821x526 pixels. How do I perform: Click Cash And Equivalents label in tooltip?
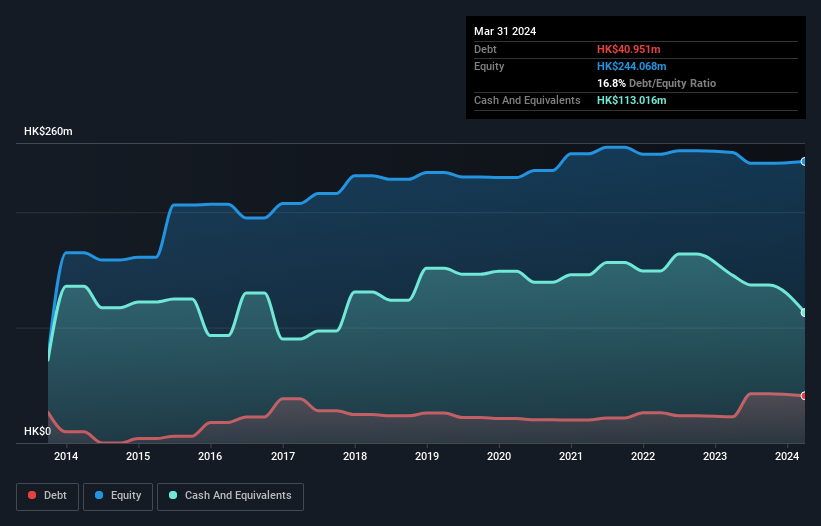527,100
